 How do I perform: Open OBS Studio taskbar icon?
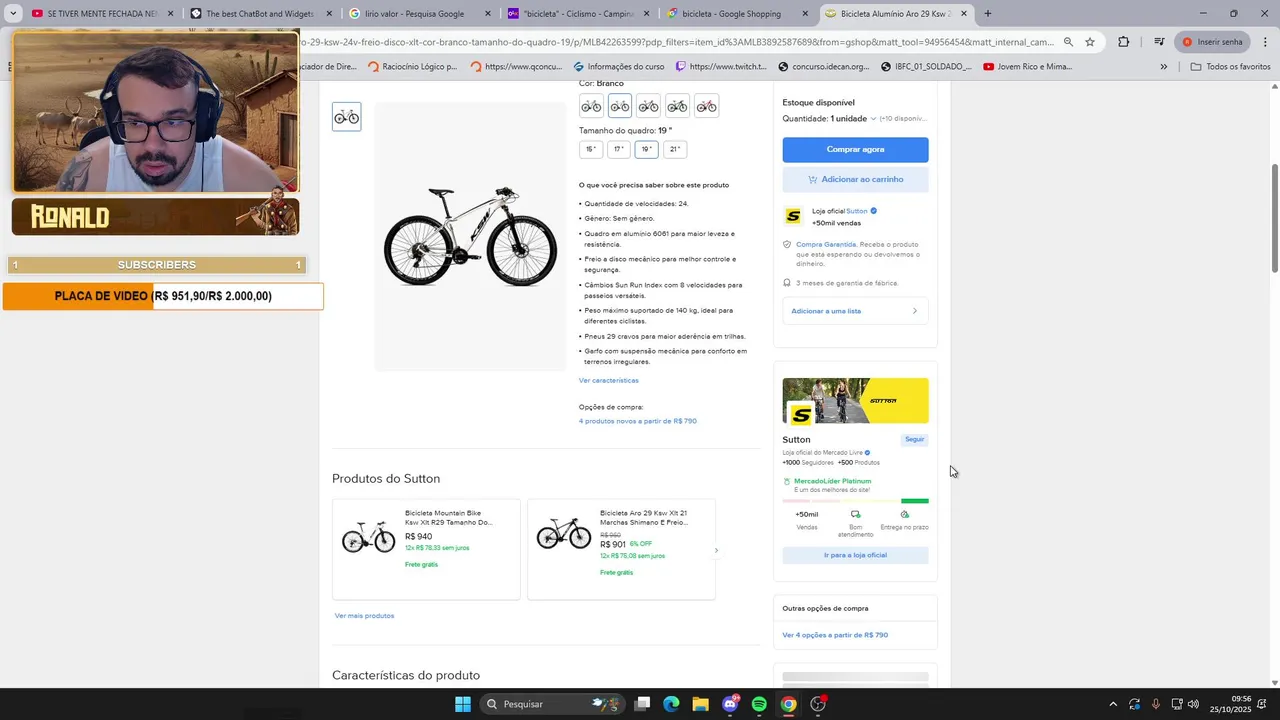coord(818,704)
